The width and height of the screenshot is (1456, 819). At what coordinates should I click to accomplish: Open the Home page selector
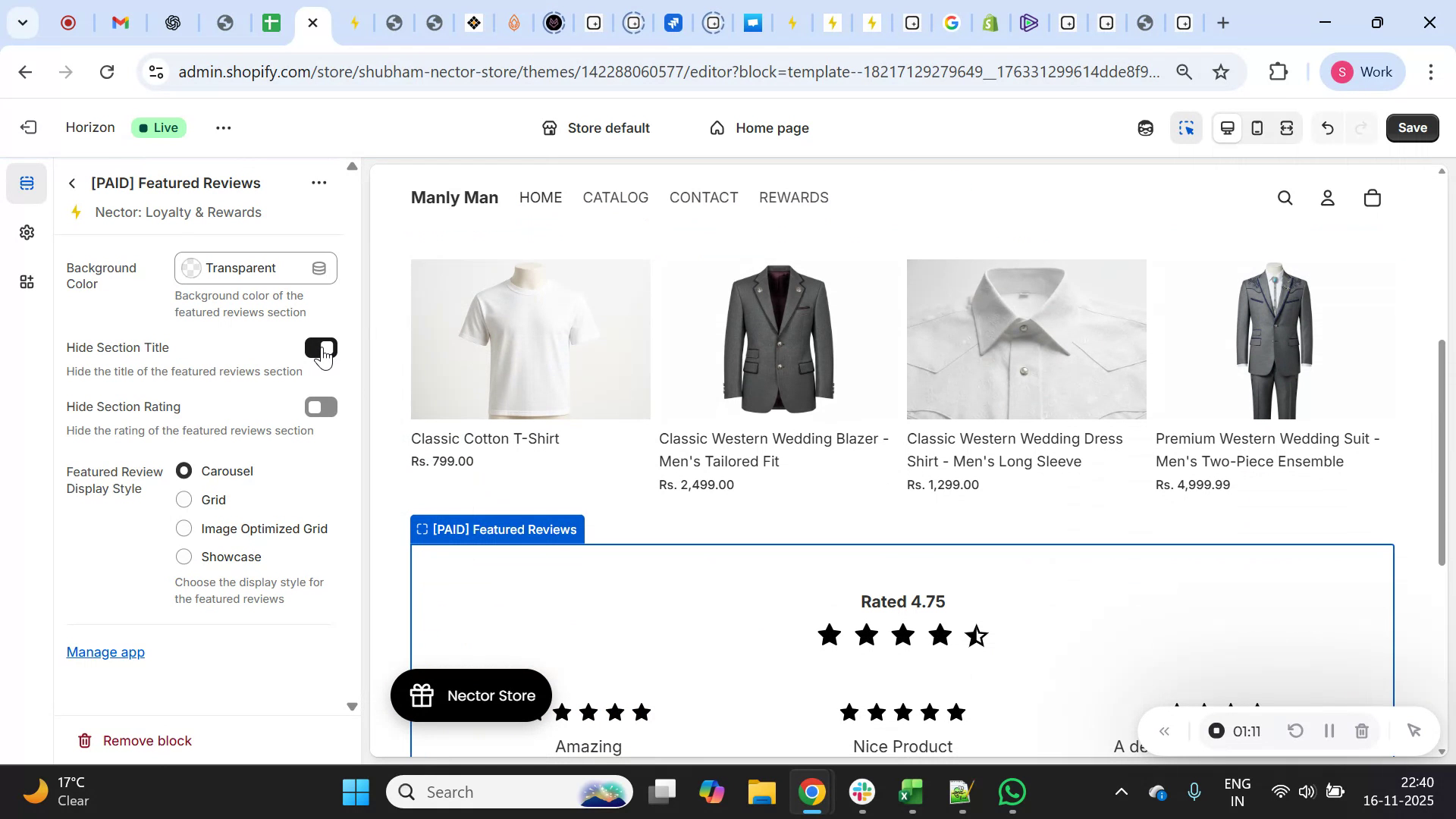(758, 127)
